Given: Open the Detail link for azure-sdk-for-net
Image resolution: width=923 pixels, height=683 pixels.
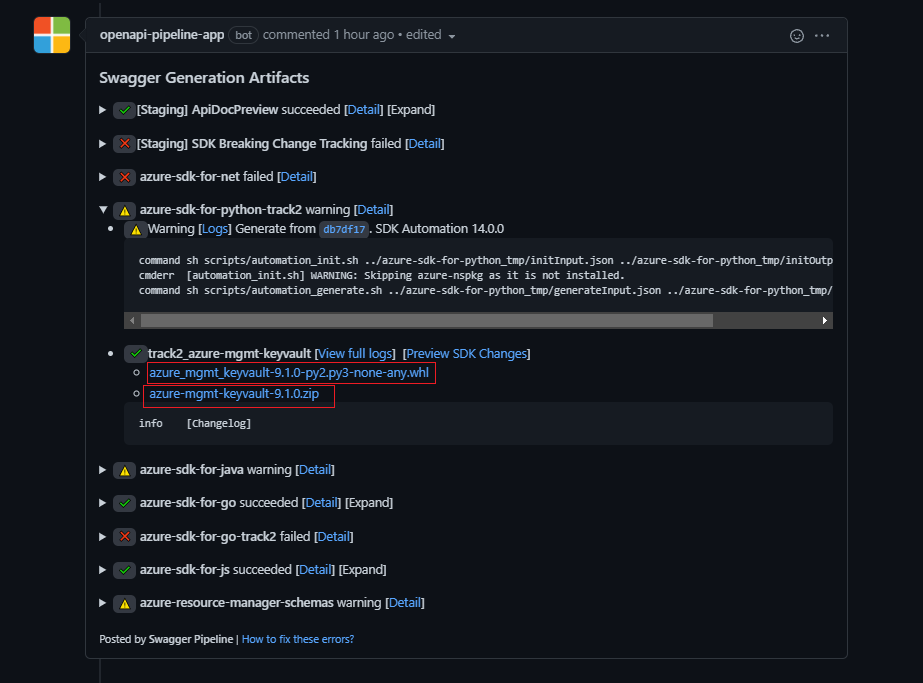Looking at the screenshot, I should pos(296,177).
